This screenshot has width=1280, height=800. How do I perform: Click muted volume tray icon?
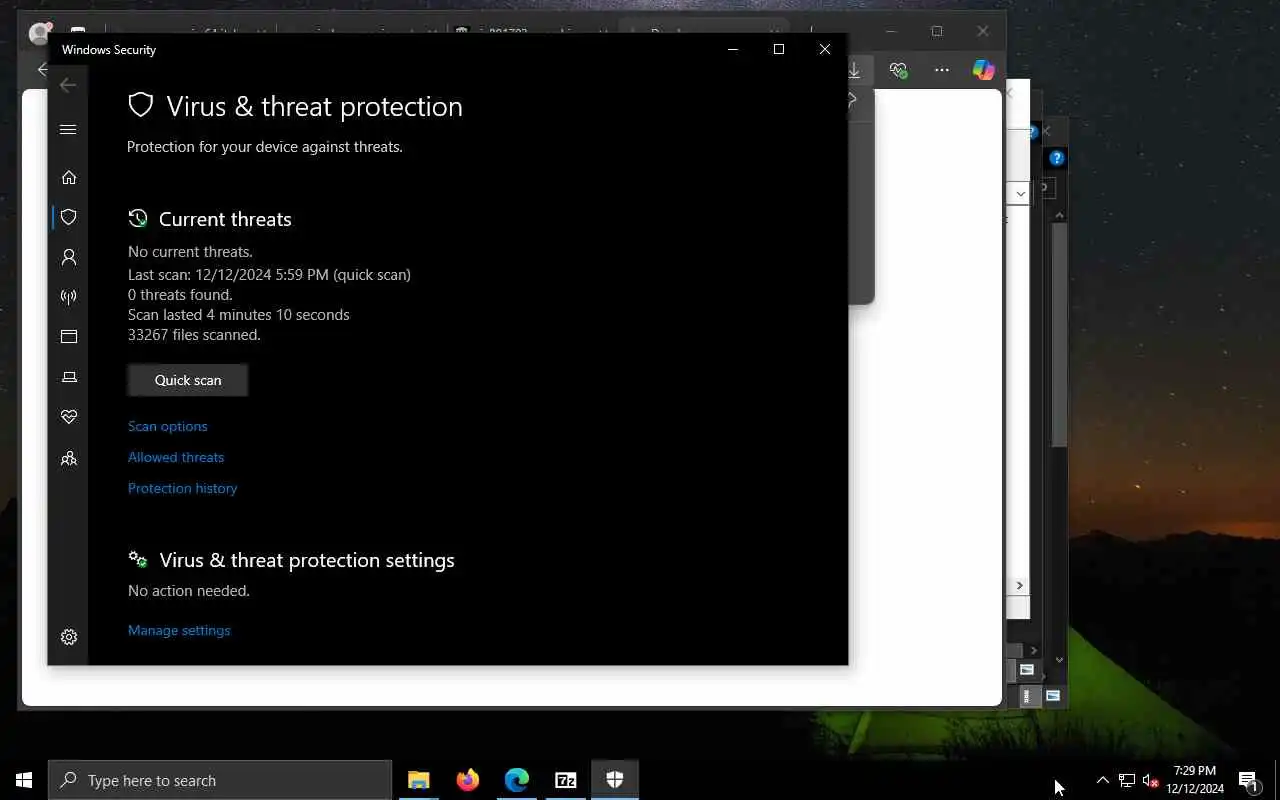click(1150, 780)
